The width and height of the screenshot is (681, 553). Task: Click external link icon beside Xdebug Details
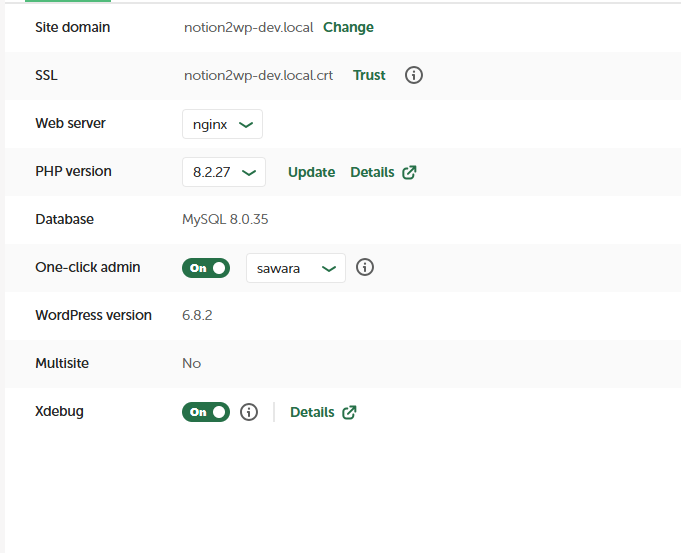pos(349,412)
